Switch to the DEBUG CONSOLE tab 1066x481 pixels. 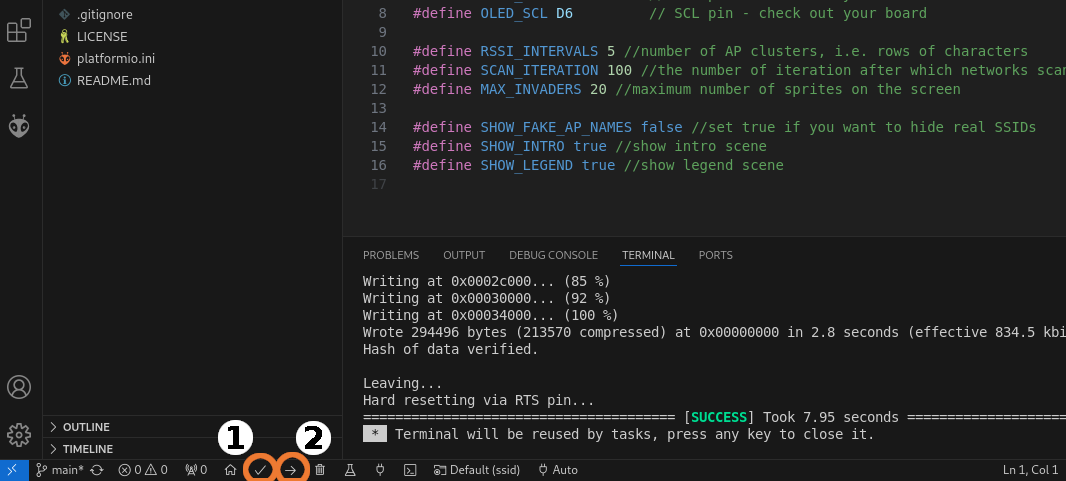tap(553, 255)
